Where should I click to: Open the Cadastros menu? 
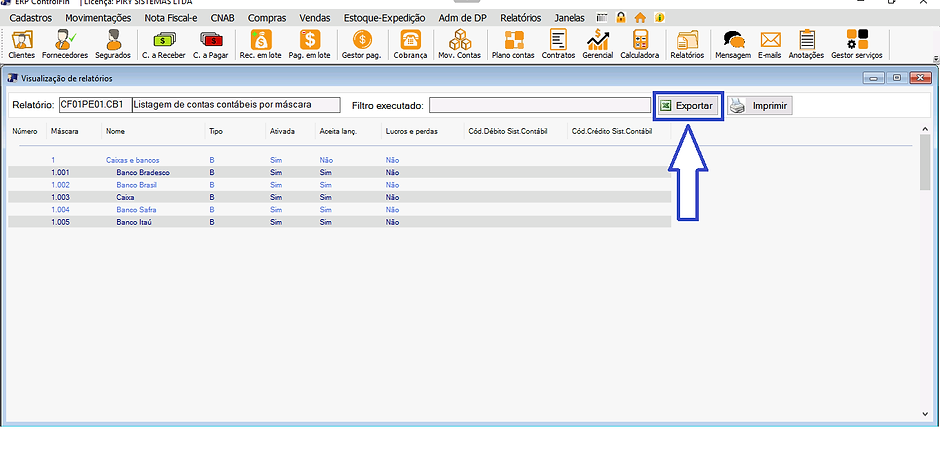pos(31,18)
